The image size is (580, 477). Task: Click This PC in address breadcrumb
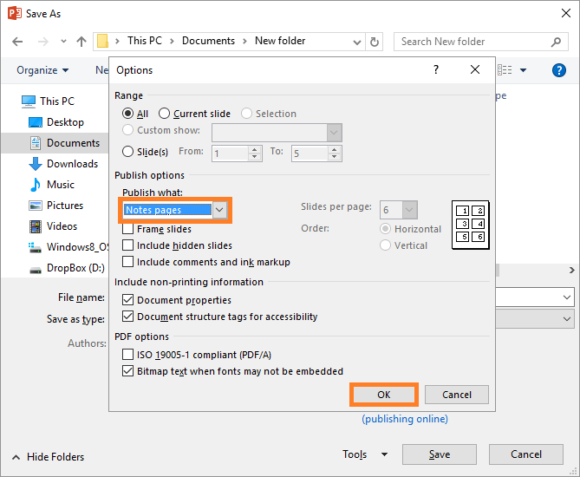[145, 41]
